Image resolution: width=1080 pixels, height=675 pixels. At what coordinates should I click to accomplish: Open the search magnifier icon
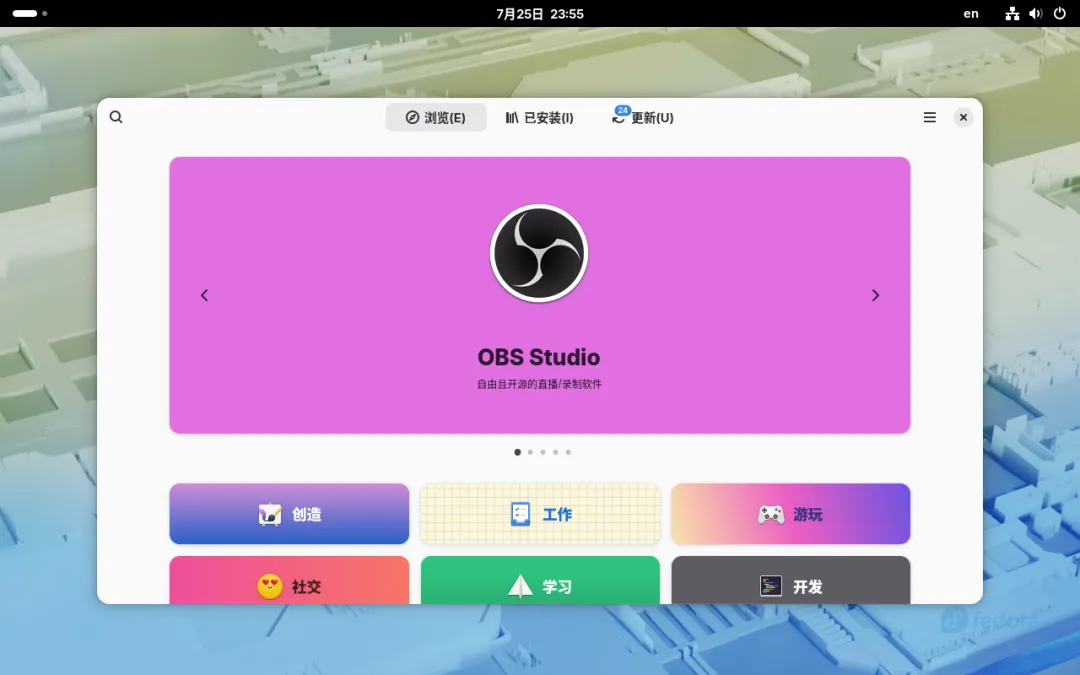coord(116,117)
